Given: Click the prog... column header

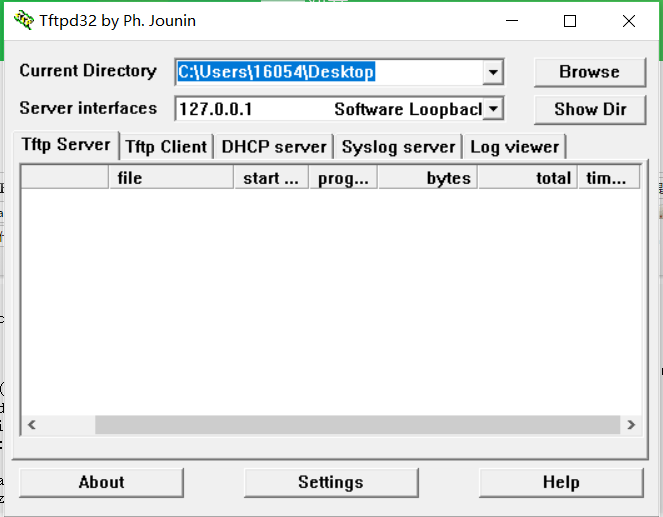Looking at the screenshot, I should (343, 178).
